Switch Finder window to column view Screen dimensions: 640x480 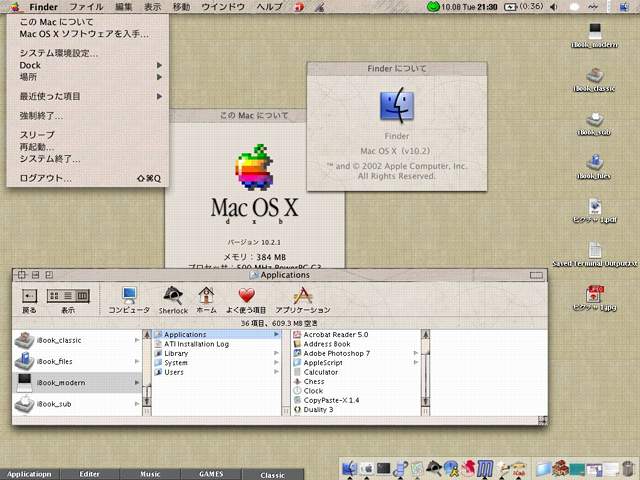coord(82,296)
